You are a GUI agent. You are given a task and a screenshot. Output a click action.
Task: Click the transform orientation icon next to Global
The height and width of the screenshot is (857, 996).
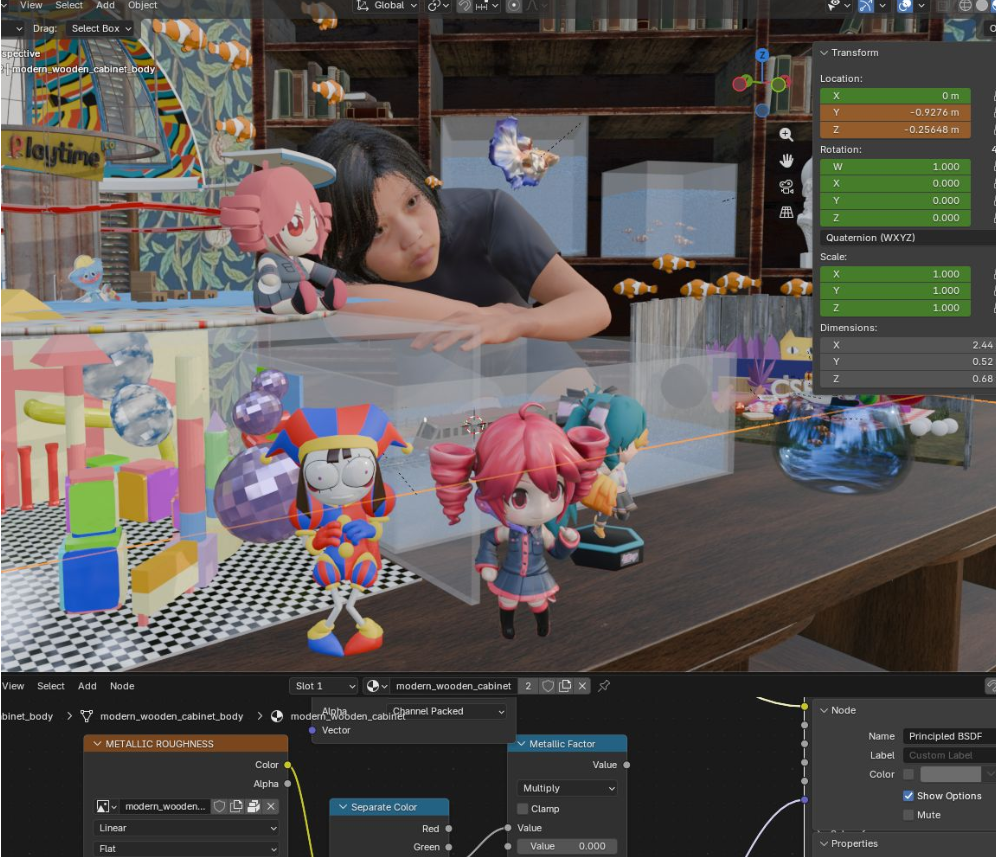pos(363,5)
